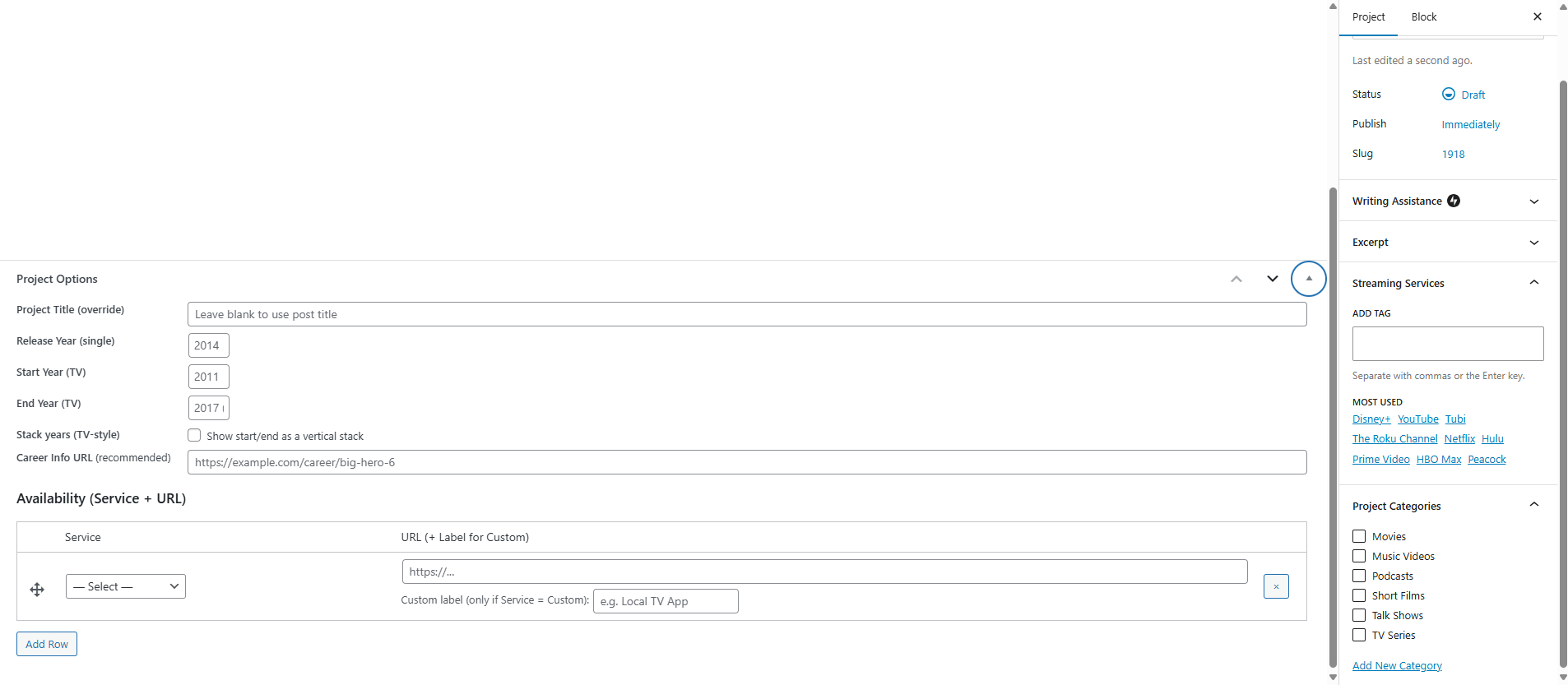Check the Movies category
1568x685 pixels.
pyautogui.click(x=1359, y=536)
